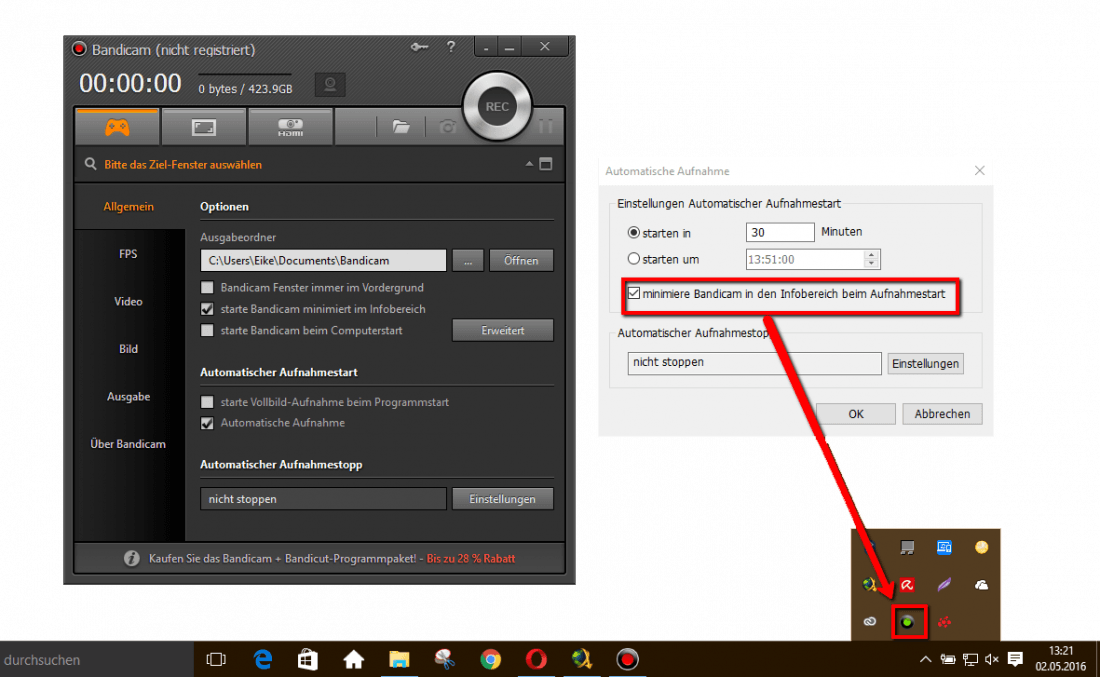The image size is (1100, 677).
Task: Click the '30' minutes input field
Action: pyautogui.click(x=780, y=231)
